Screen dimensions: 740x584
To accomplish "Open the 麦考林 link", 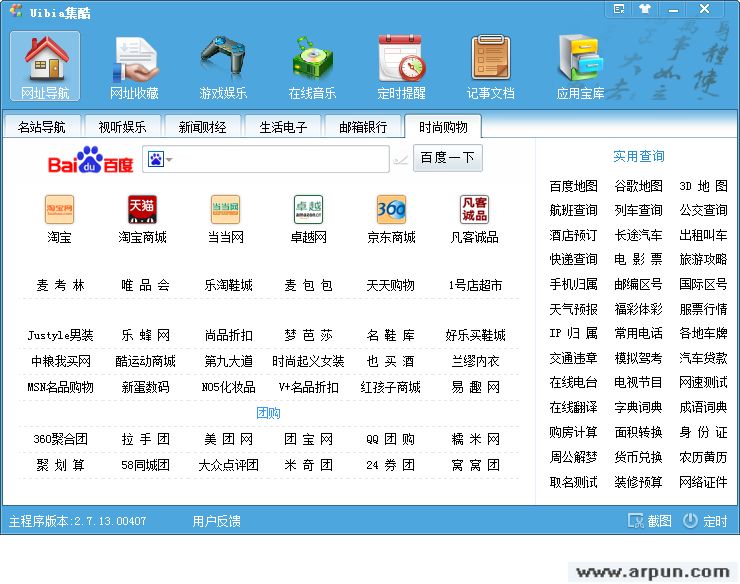I will pyautogui.click(x=60, y=285).
